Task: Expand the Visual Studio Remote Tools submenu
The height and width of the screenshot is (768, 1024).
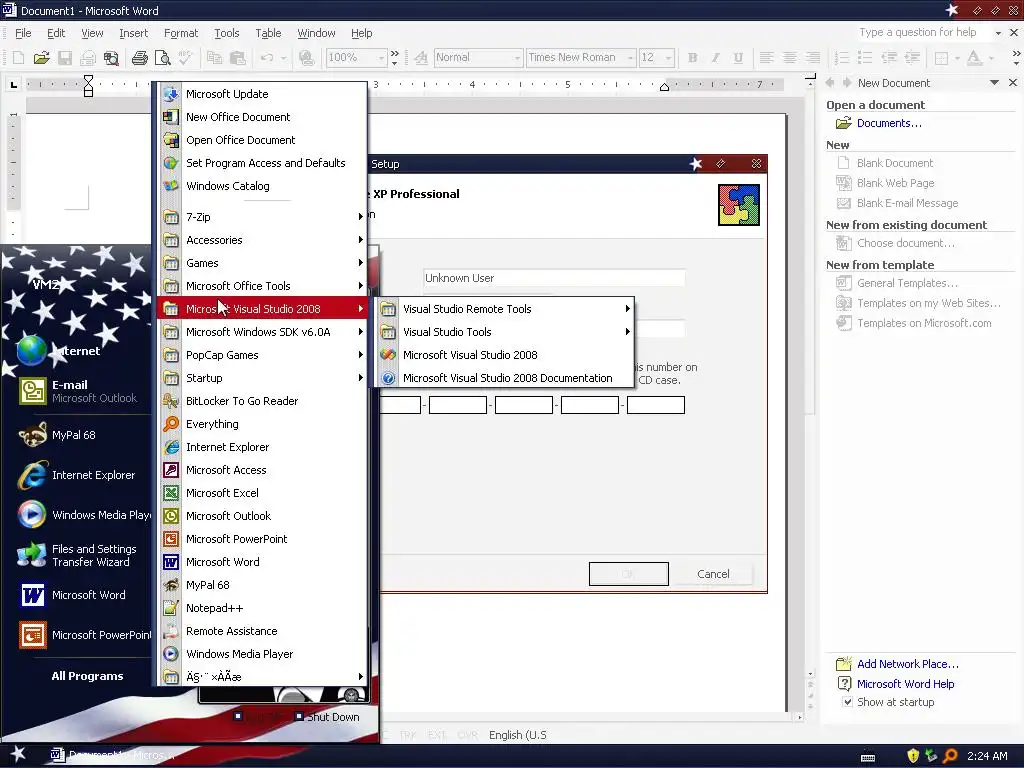Action: (504, 309)
